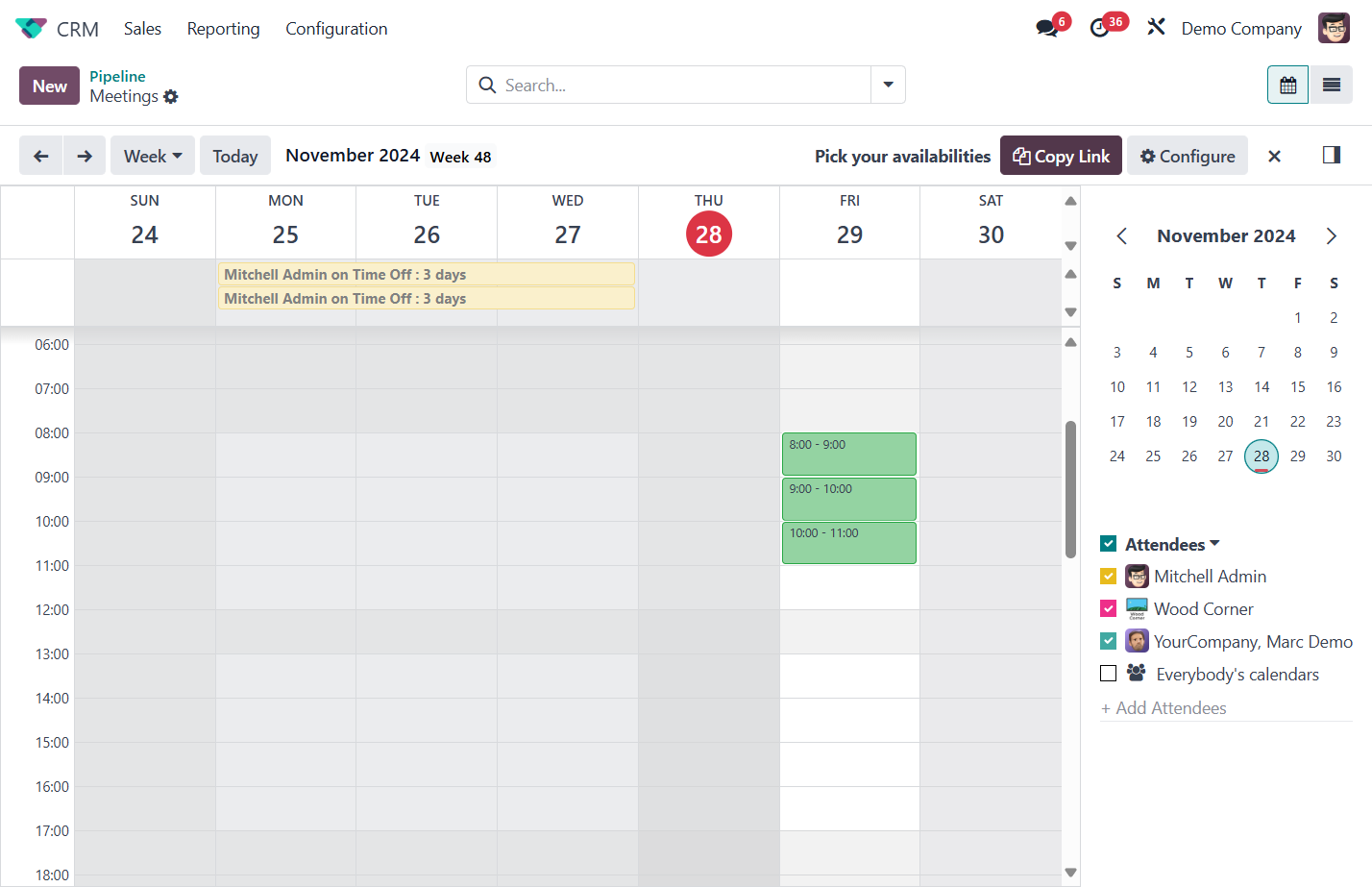Uncheck the Mitchell Admin calendar checkbox
Screen dimensions: 1372x887
click(1108, 577)
